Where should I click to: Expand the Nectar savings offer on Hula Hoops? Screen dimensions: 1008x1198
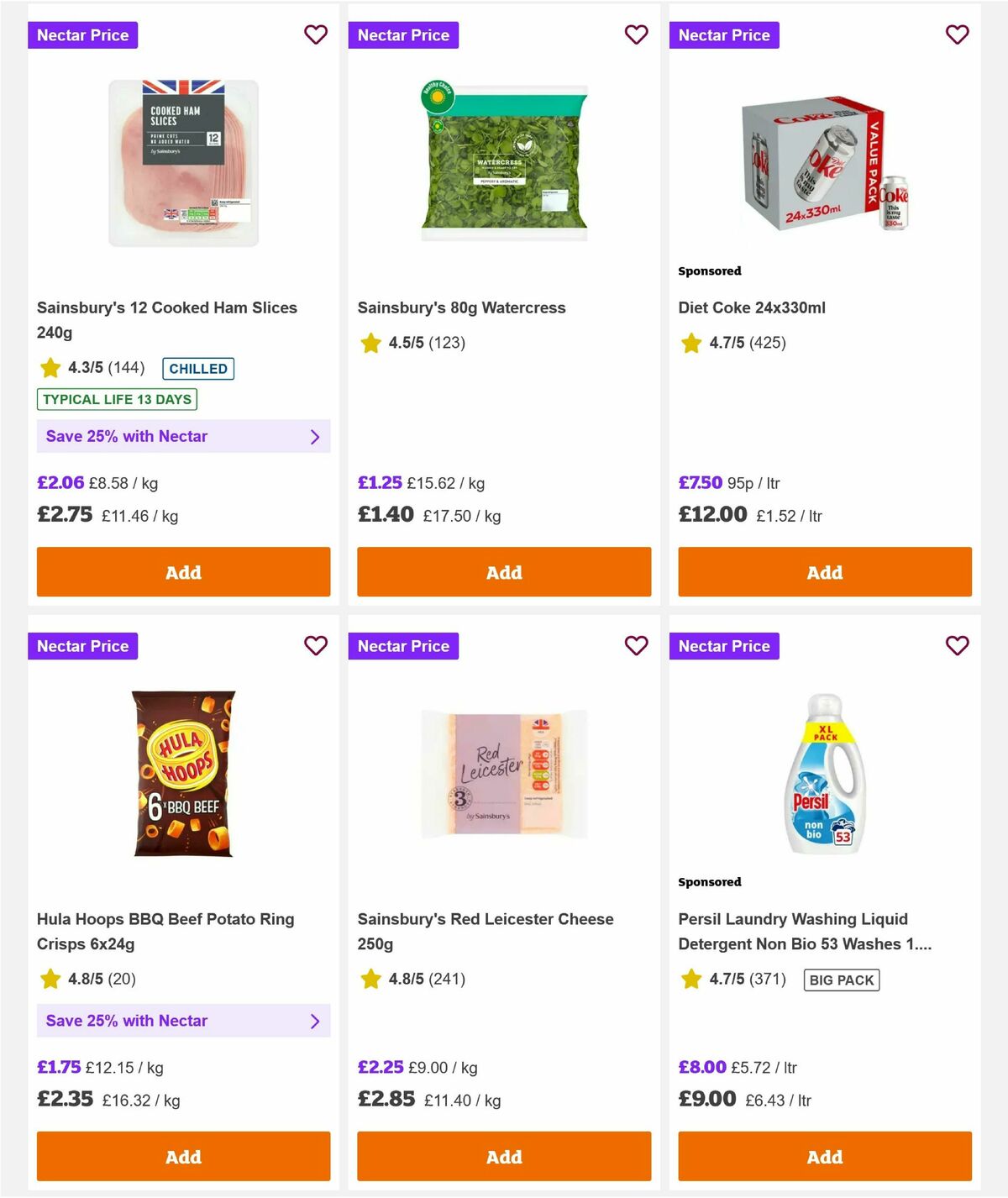click(183, 1021)
